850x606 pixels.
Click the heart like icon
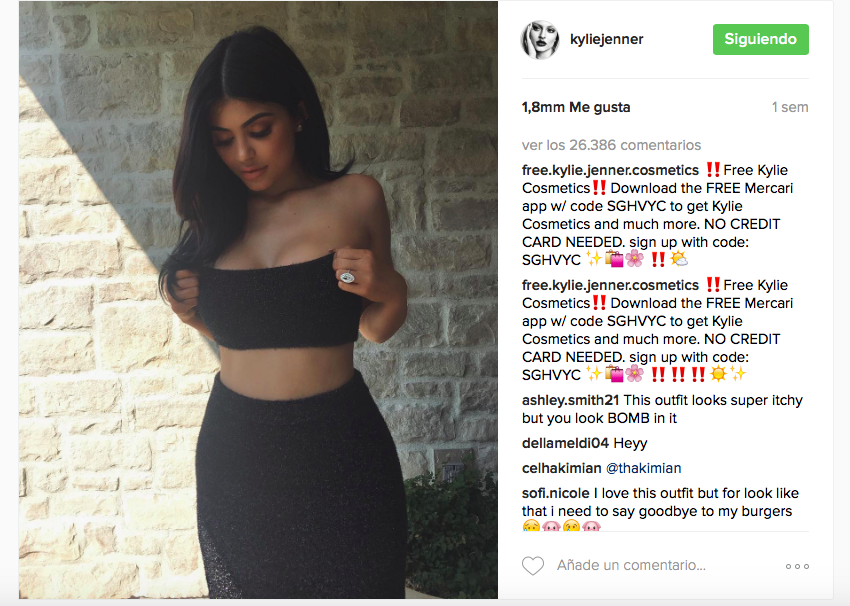click(x=532, y=565)
